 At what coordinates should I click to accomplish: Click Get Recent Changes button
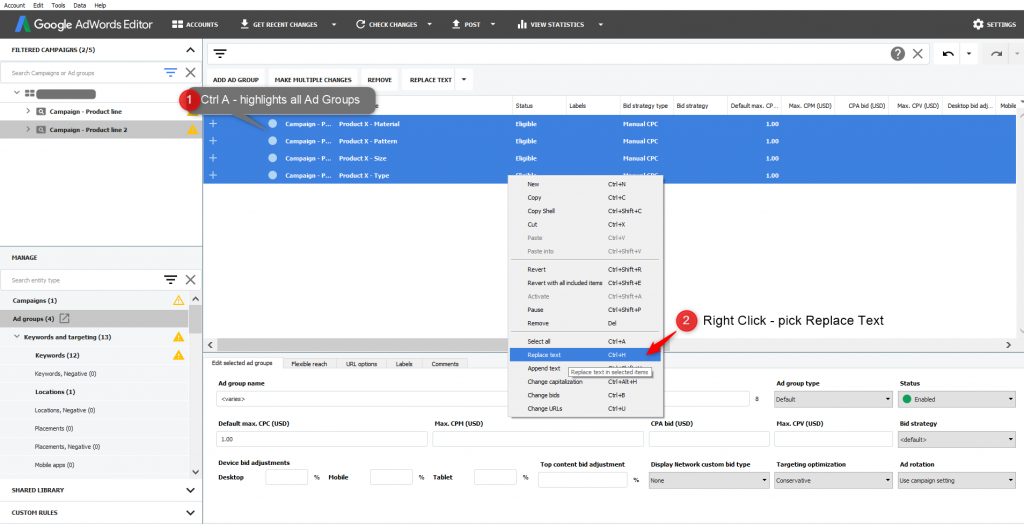coord(279,24)
